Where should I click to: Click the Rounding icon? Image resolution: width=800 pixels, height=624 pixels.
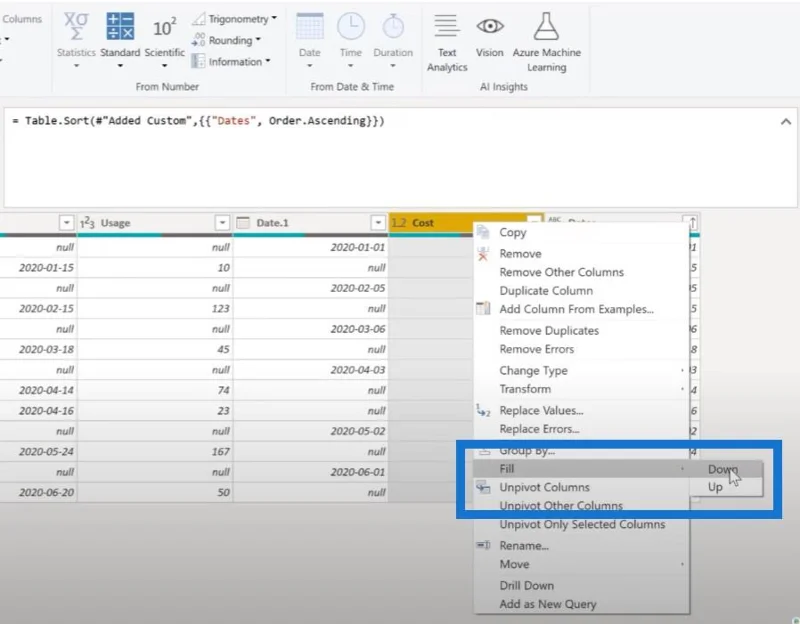click(x=198, y=40)
